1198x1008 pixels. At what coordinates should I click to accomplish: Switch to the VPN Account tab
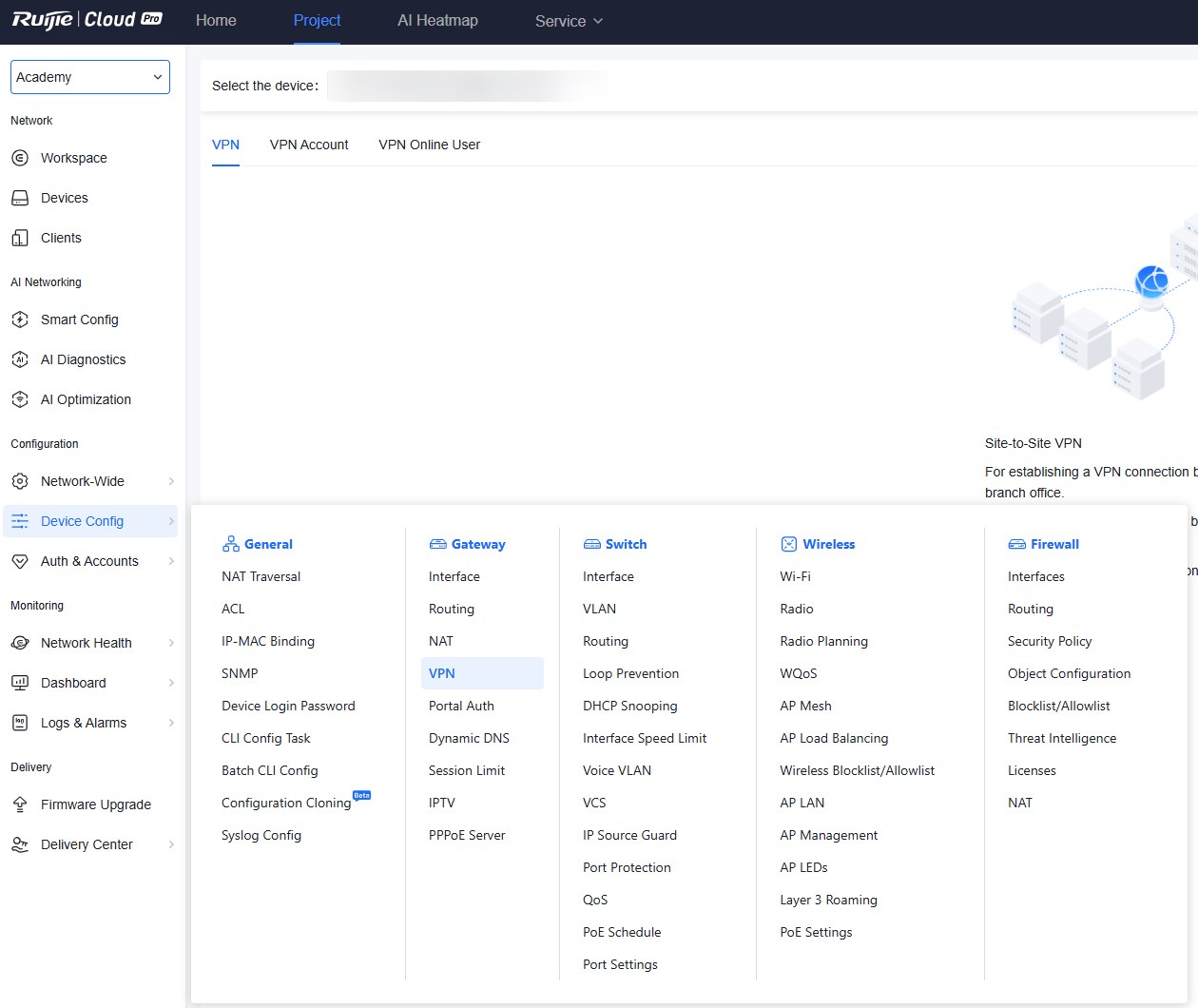pyautogui.click(x=309, y=145)
